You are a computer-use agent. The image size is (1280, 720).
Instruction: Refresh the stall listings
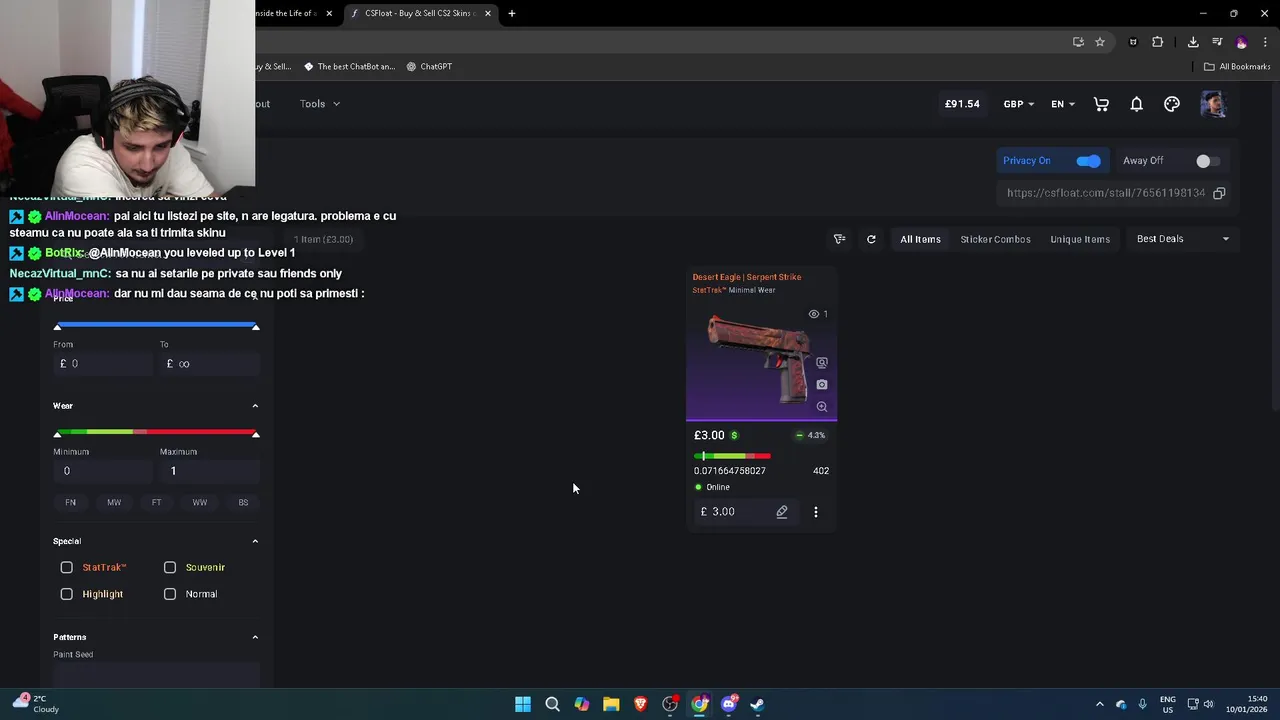click(x=871, y=239)
